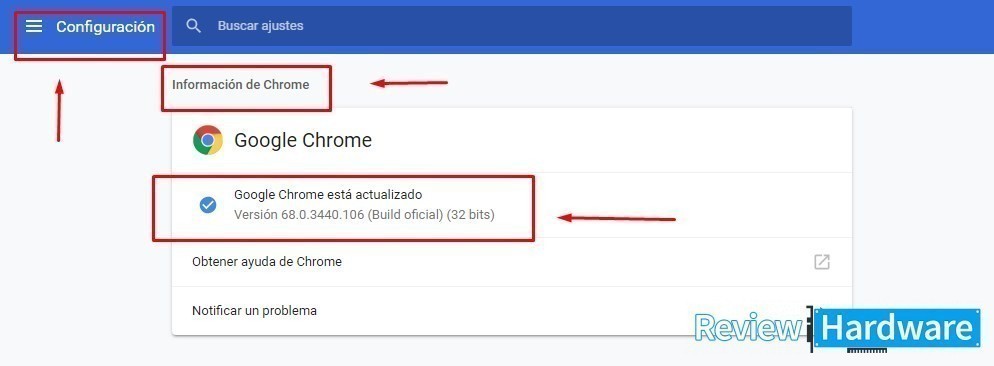Click the (Build oficial) label
The height and width of the screenshot is (366, 994).
pyautogui.click(x=405, y=215)
